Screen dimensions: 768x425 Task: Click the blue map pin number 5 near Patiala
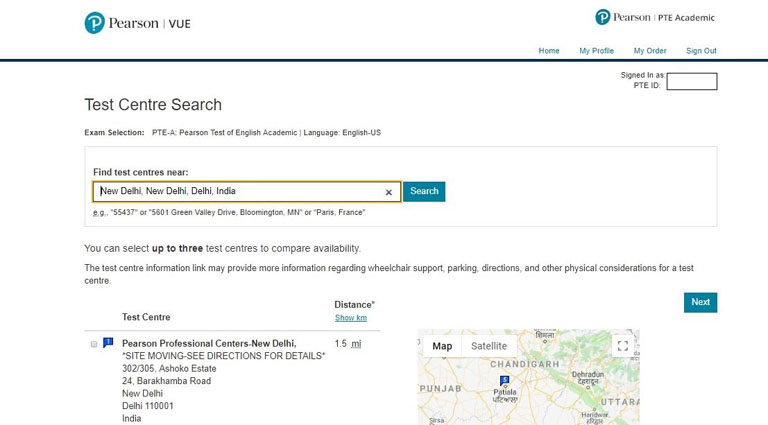click(x=504, y=380)
